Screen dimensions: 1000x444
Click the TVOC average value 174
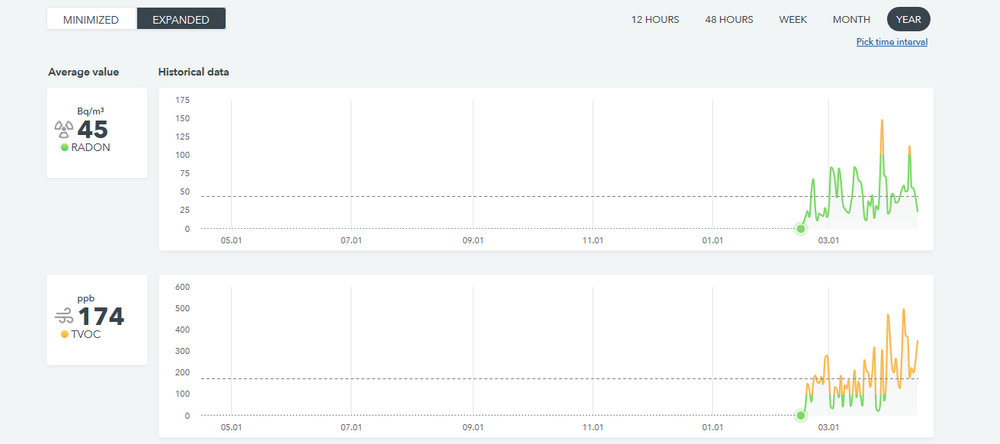(101, 316)
